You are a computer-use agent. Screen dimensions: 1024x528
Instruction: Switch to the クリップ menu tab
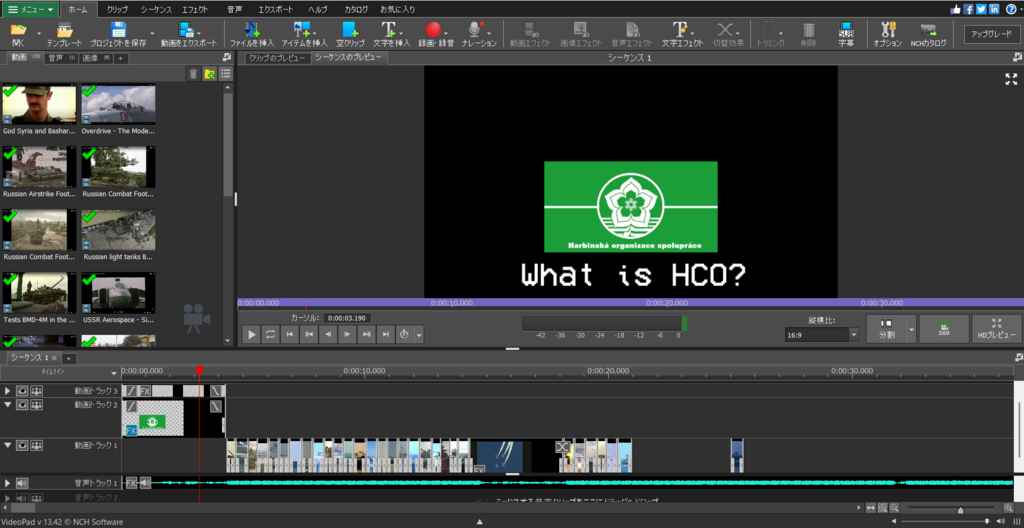coord(117,10)
